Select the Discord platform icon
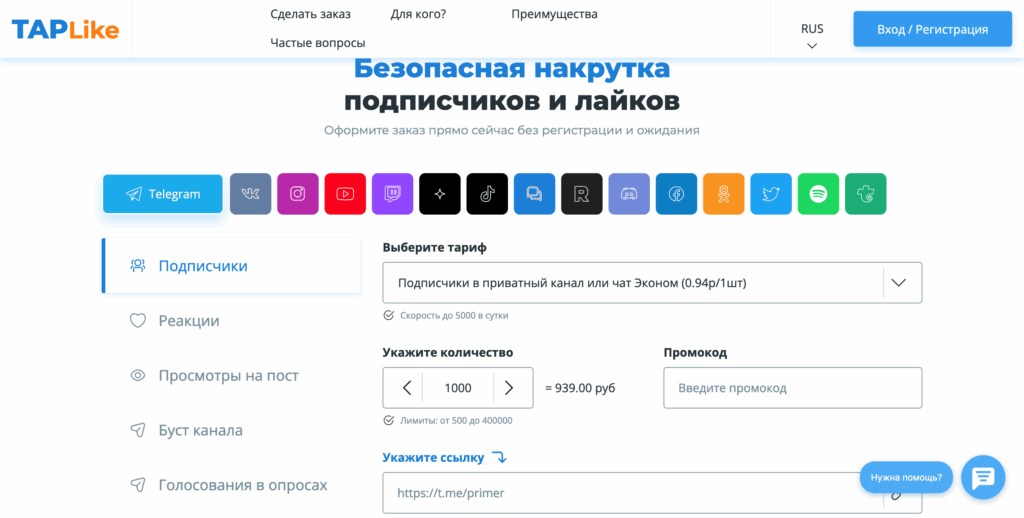Screen dimensions: 1024x518 point(629,194)
